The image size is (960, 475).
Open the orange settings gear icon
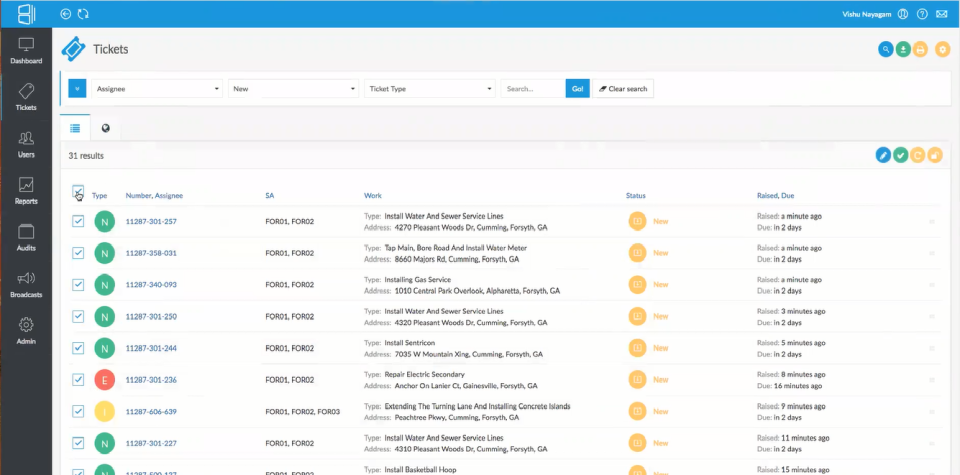pyautogui.click(x=943, y=50)
